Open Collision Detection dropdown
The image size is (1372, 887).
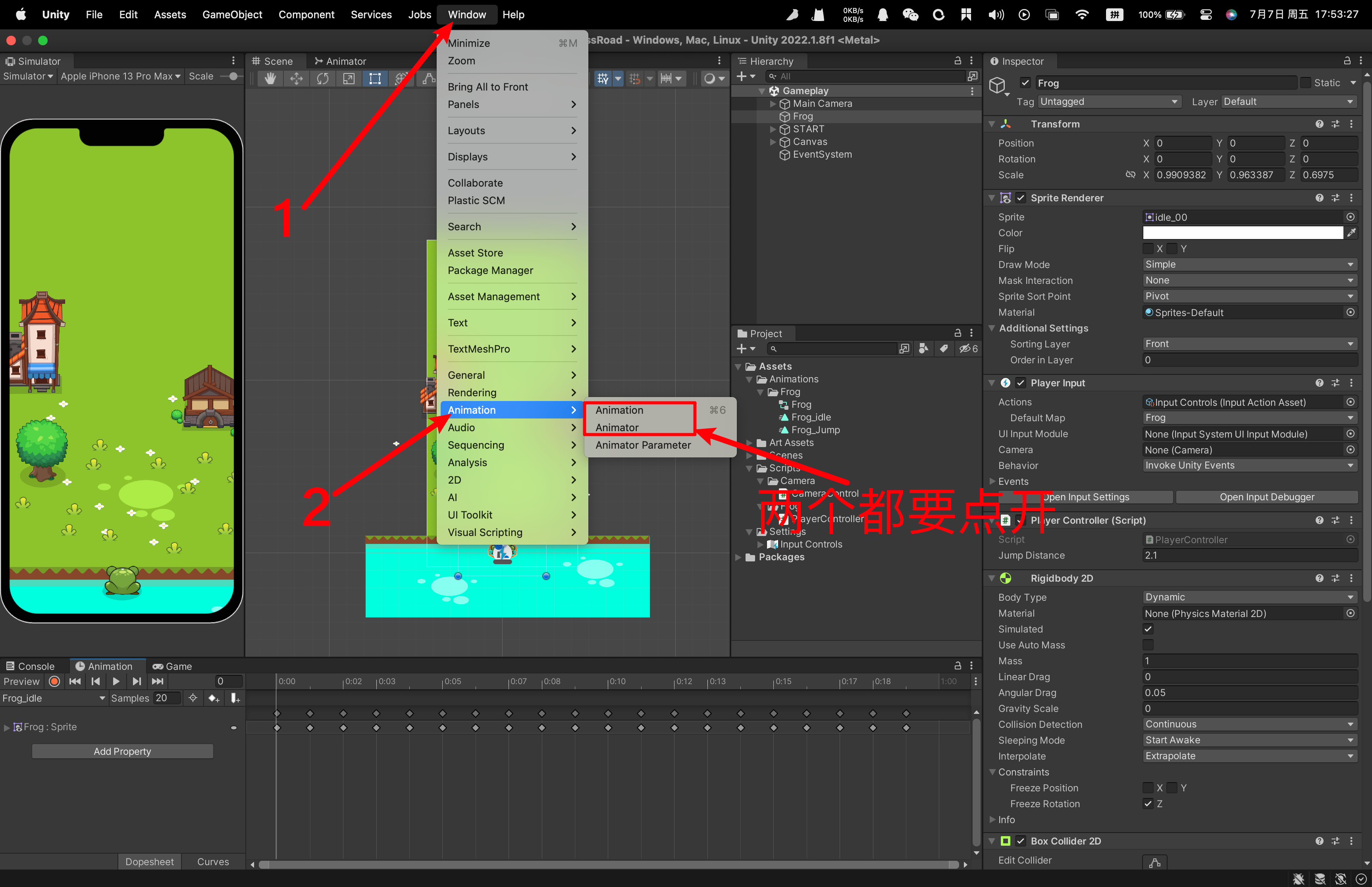pos(1249,724)
